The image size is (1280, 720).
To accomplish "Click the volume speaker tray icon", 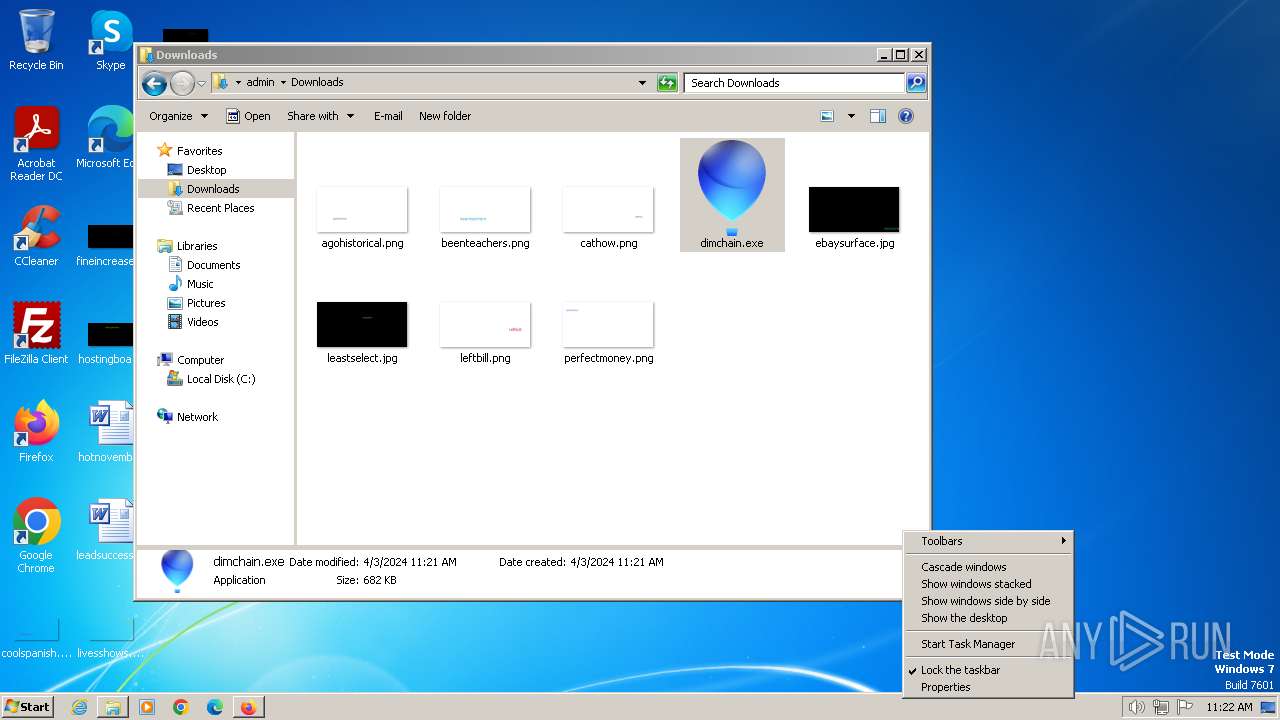I will [x=1136, y=707].
